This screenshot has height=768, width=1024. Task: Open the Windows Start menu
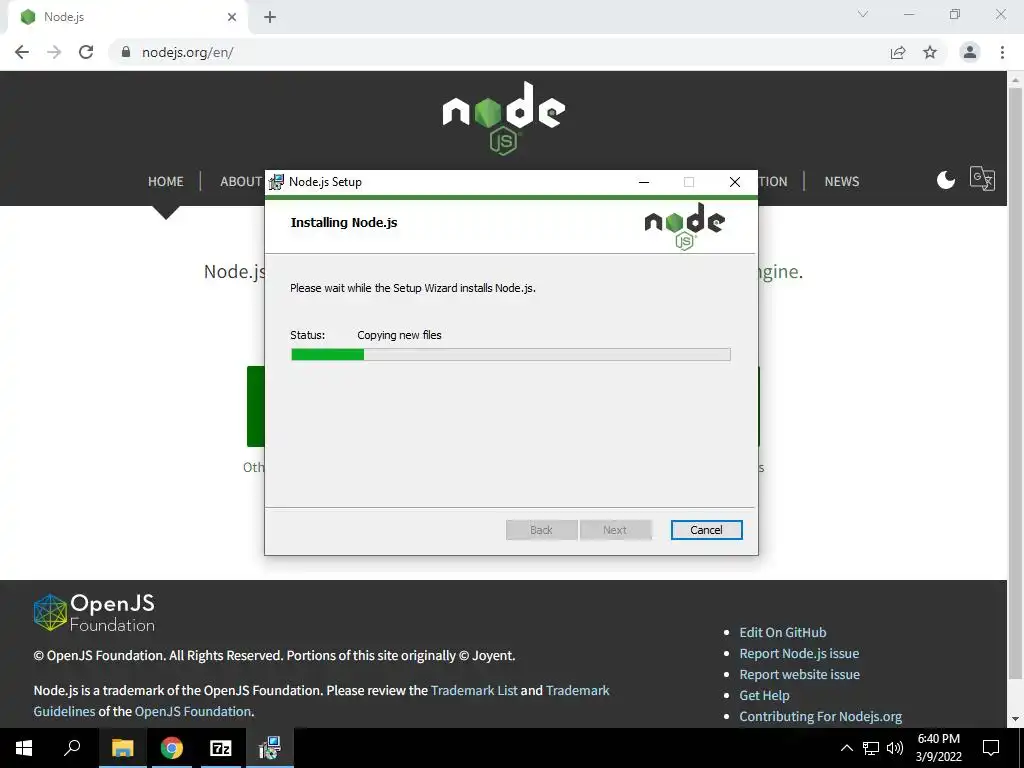coord(24,748)
